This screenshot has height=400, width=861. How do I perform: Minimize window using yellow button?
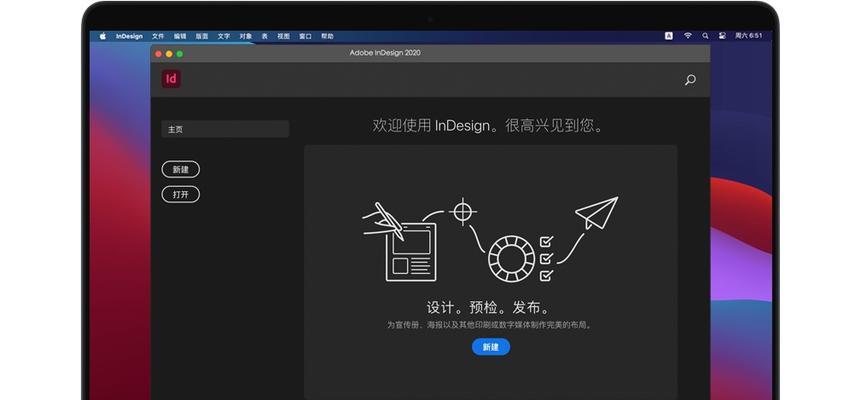(x=169, y=54)
